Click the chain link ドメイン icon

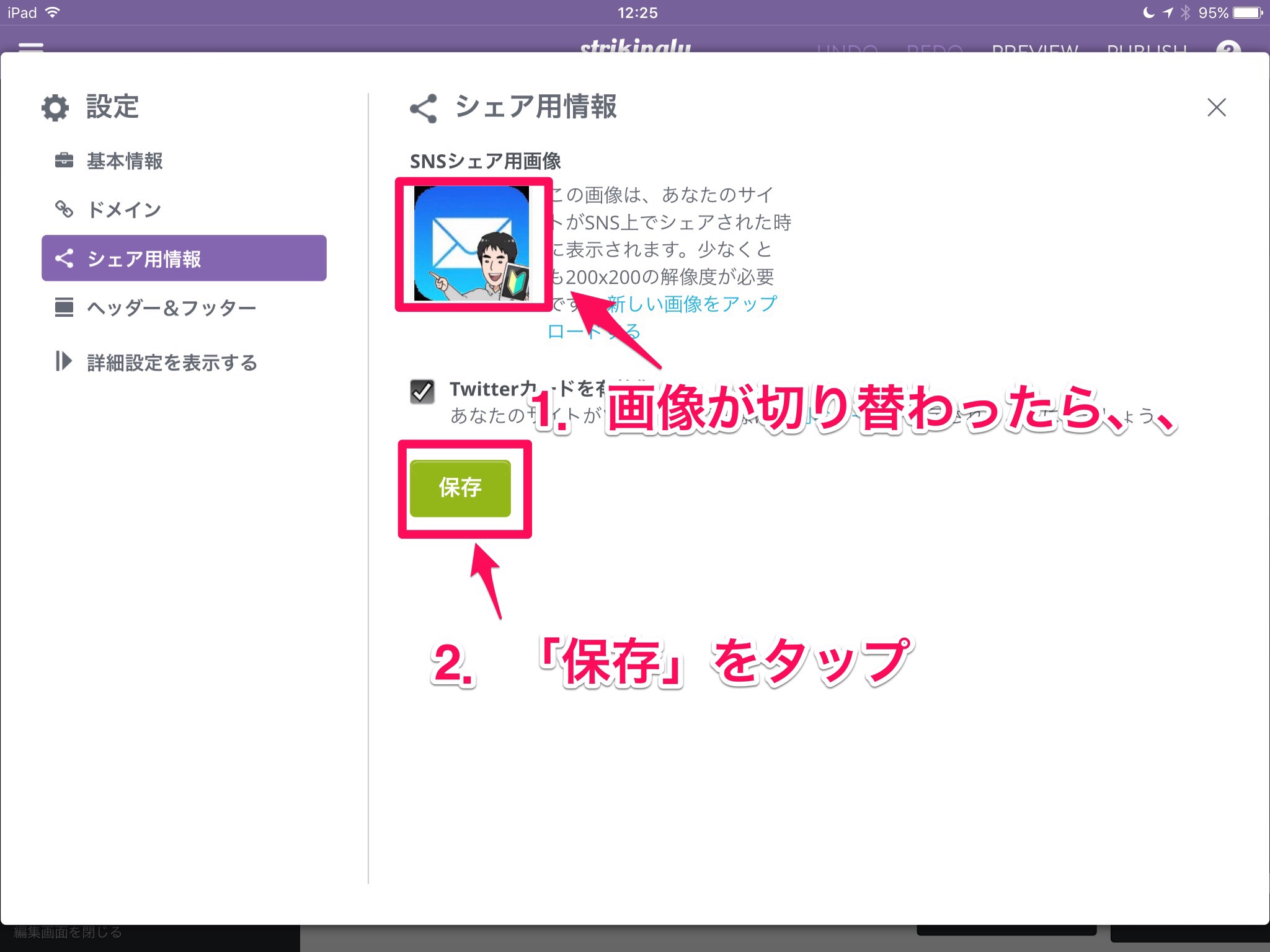tap(64, 209)
